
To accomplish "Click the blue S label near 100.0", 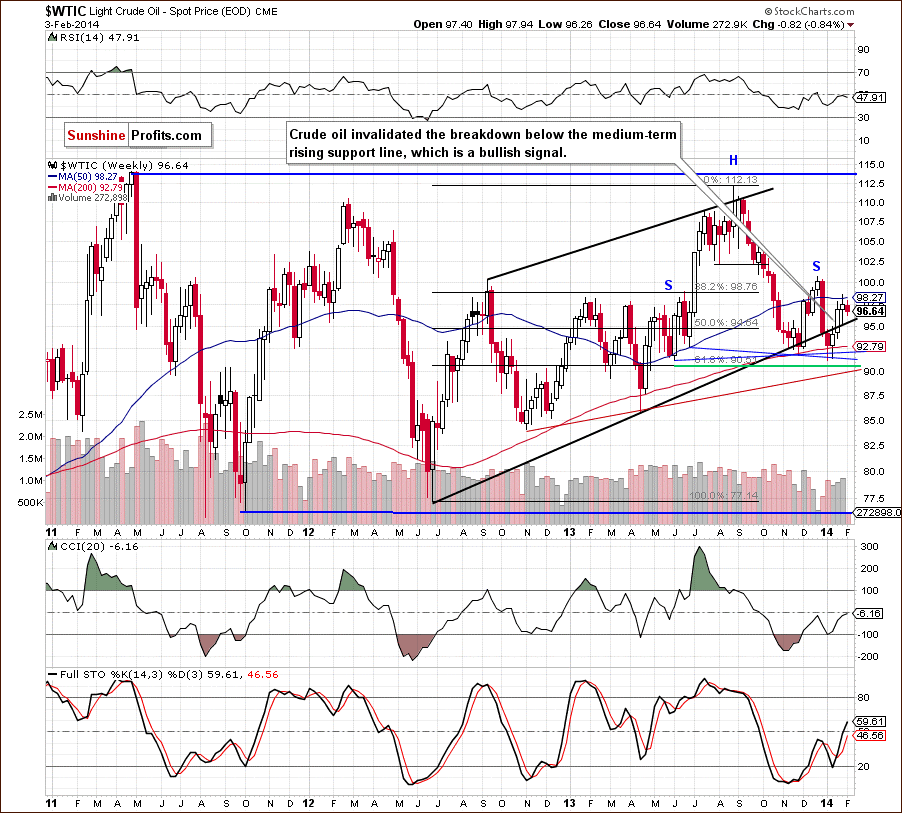I will click(816, 266).
